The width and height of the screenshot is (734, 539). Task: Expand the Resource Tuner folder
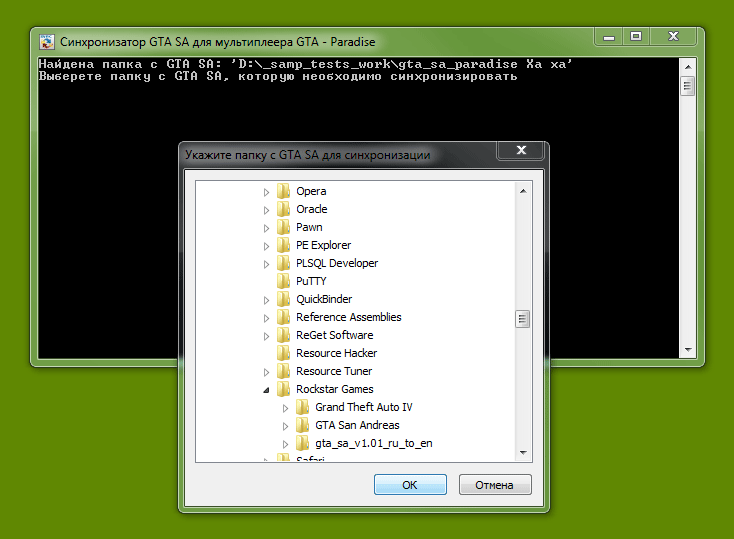coord(266,372)
